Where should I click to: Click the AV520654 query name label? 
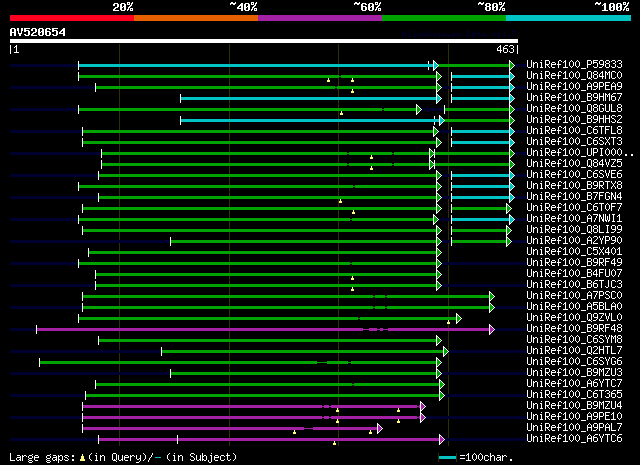(x=38, y=32)
